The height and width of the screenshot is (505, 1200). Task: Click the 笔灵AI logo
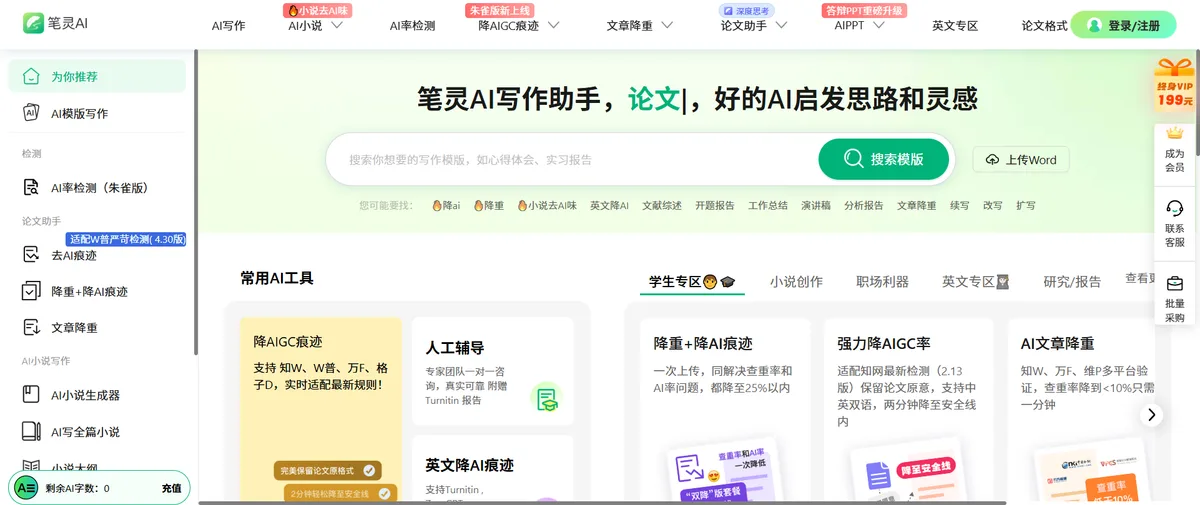[x=56, y=23]
